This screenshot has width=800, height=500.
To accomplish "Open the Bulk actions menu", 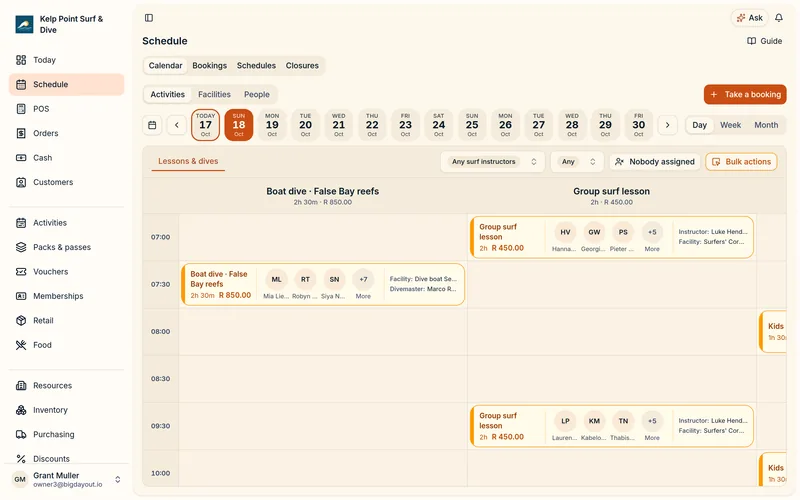I will point(741,162).
